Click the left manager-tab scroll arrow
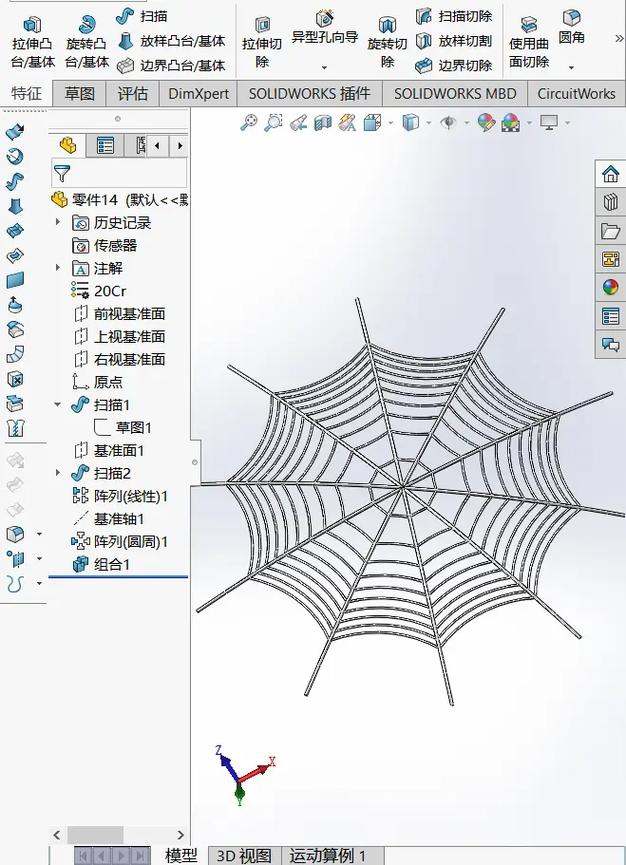Screen dimensions: 626x865 [x=157, y=146]
